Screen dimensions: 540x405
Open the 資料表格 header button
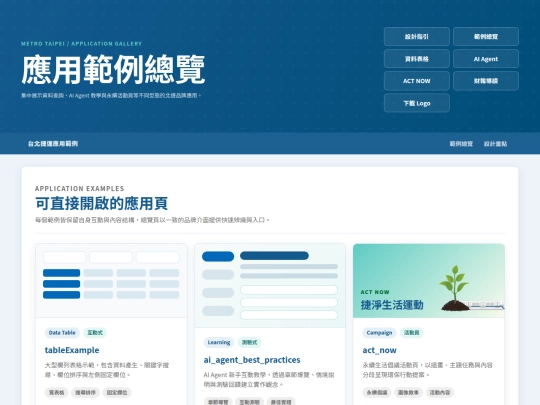(x=417, y=59)
